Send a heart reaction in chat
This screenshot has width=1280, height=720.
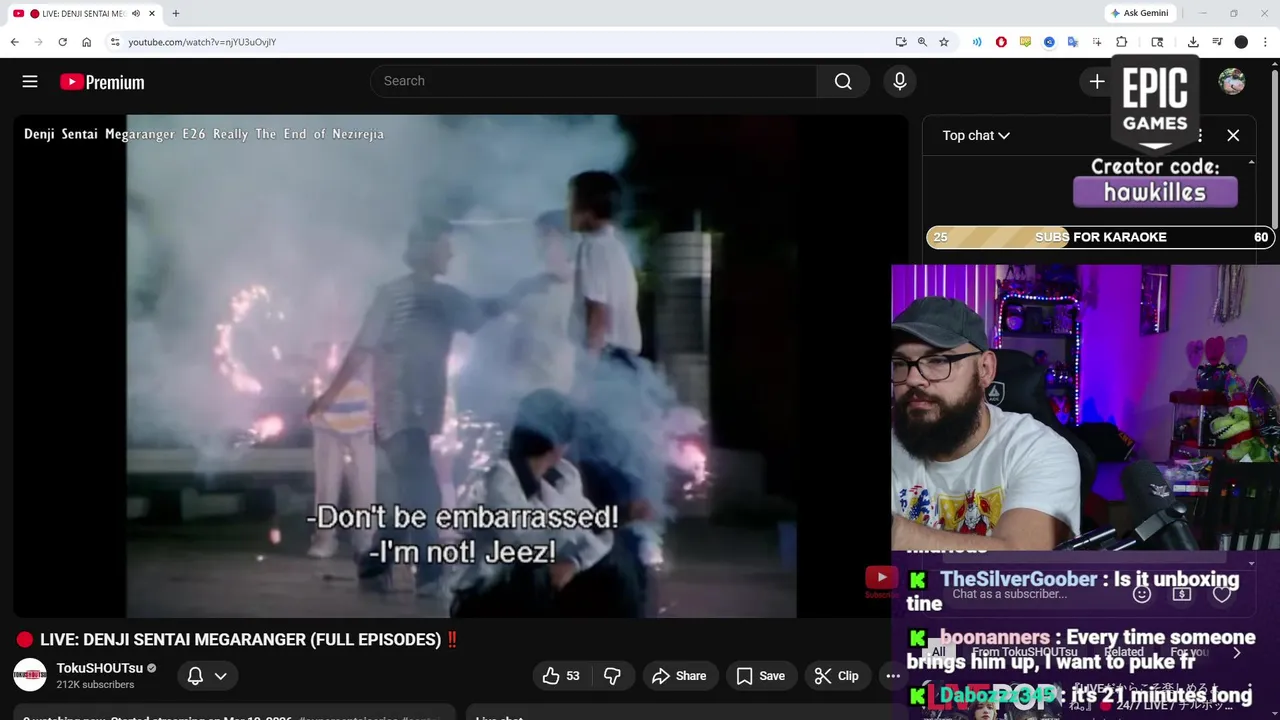pyautogui.click(x=1221, y=594)
